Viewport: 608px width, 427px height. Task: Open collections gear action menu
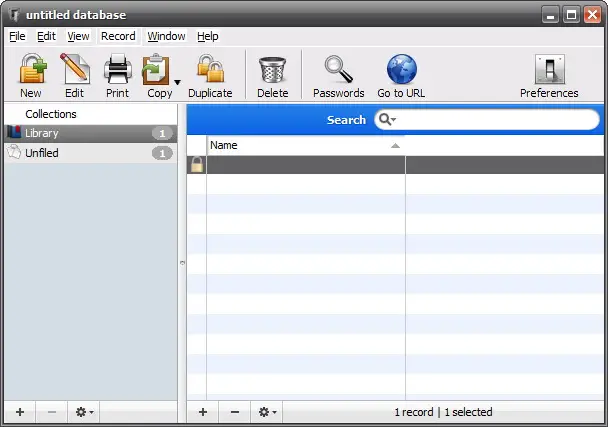(x=84, y=412)
